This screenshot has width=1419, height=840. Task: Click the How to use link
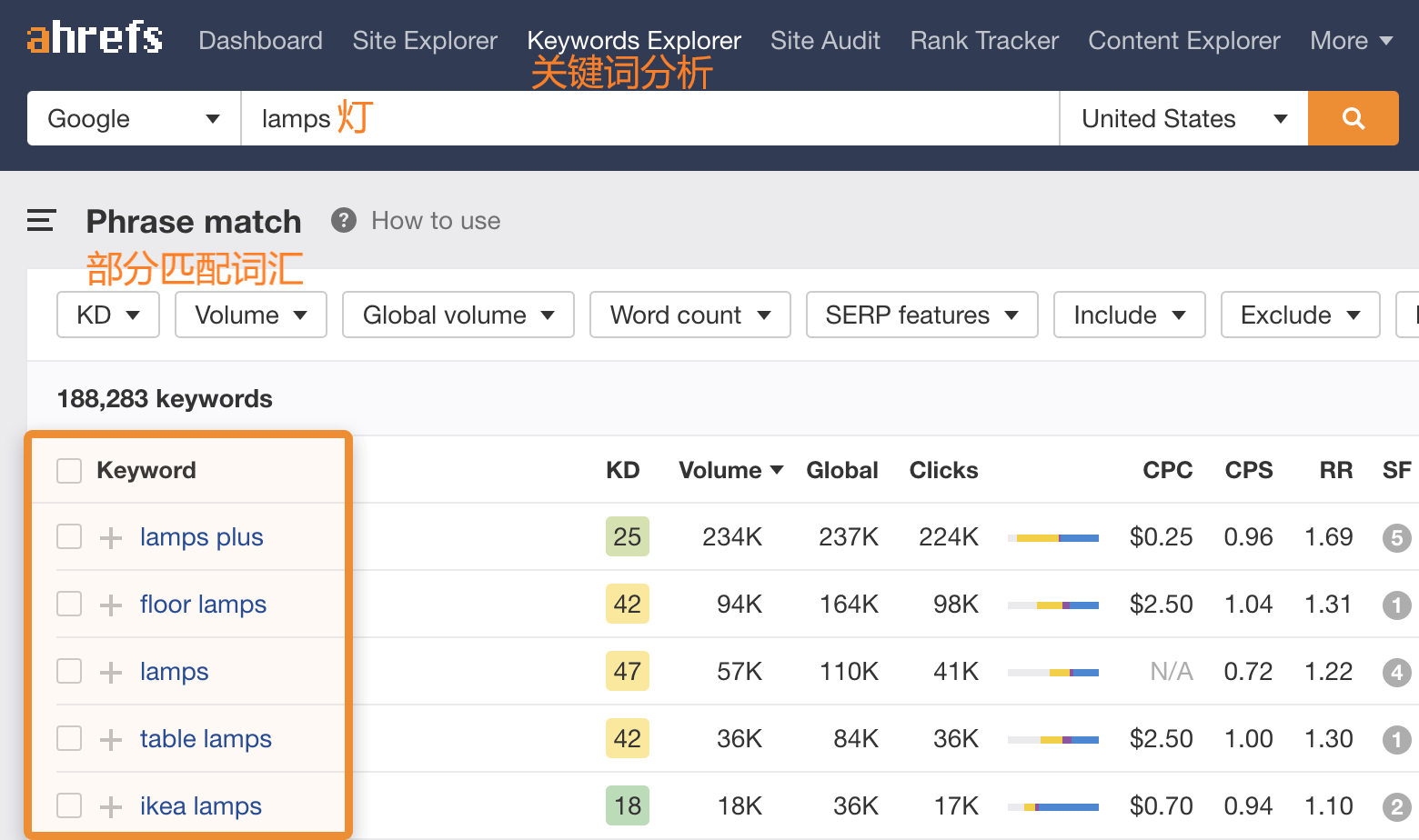pyautogui.click(x=436, y=221)
